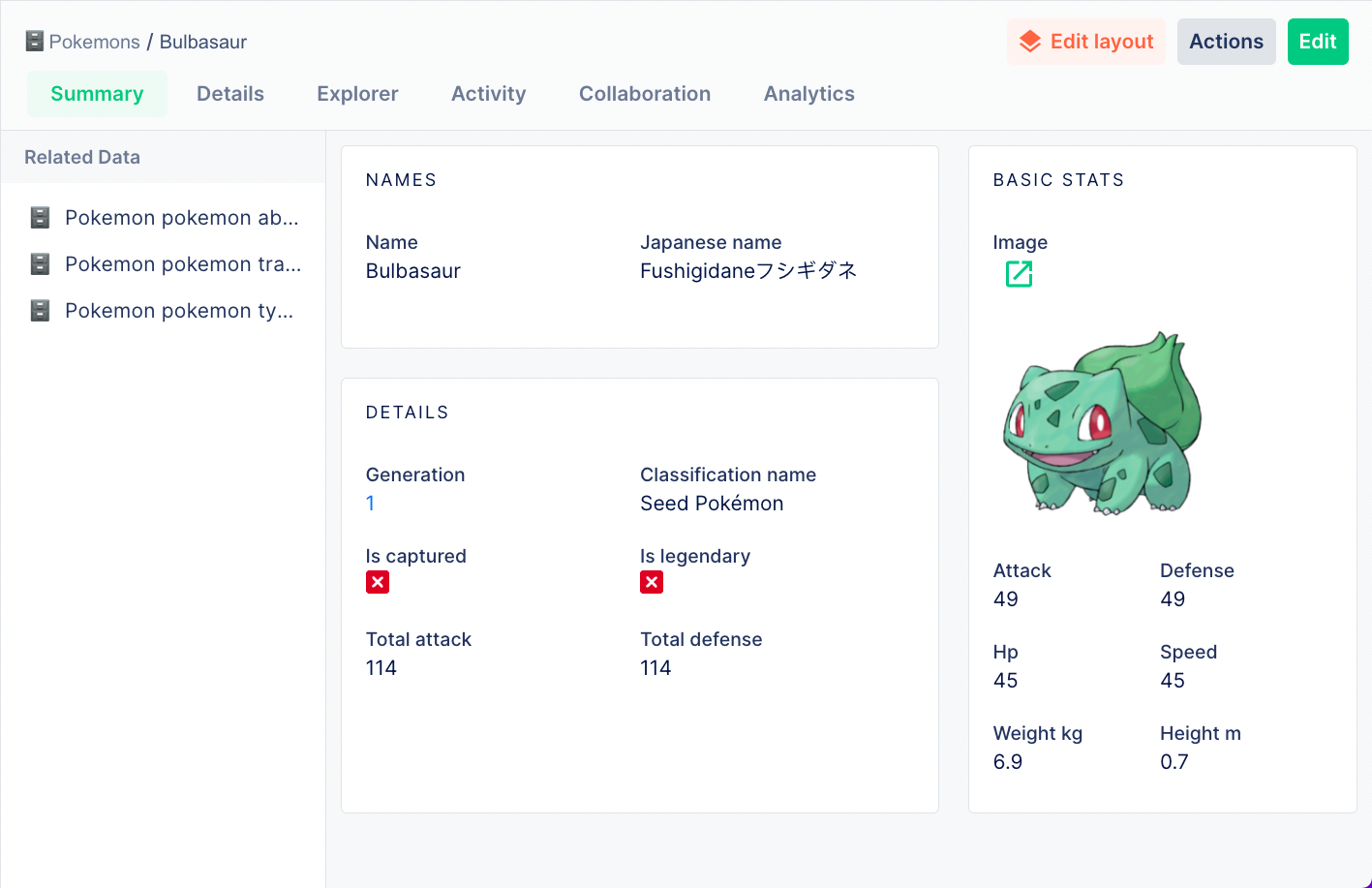This screenshot has width=1372, height=888.
Task: Click the Total attack value 114
Action: point(381,668)
